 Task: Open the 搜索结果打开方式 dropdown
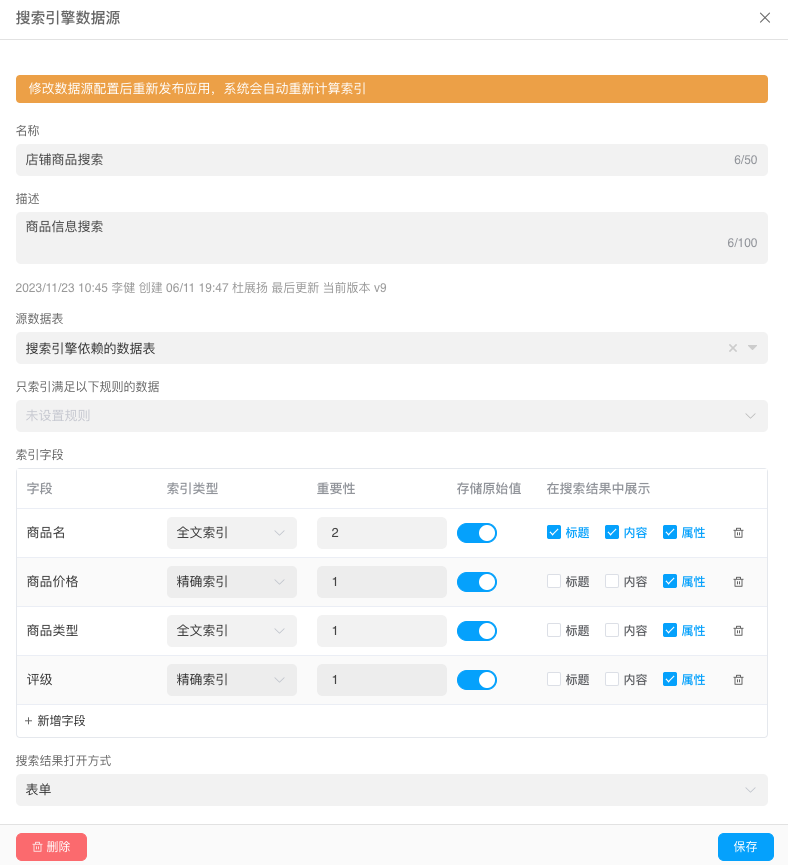[x=391, y=790]
